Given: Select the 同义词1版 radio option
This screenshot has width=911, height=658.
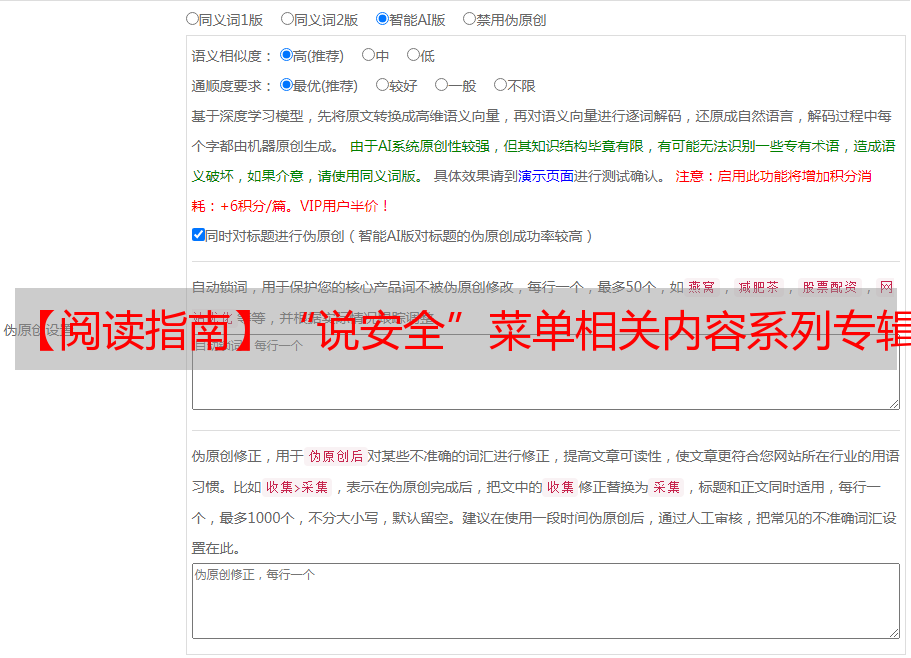Looking at the screenshot, I should 192,19.
